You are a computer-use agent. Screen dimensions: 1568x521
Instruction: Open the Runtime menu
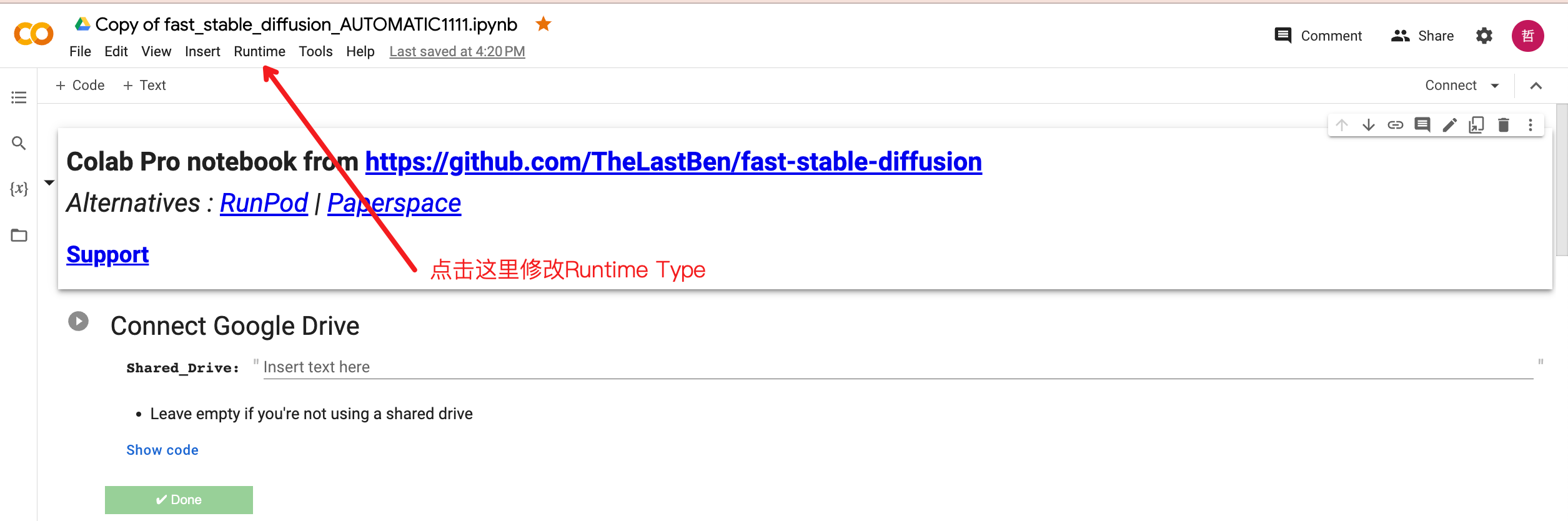(x=259, y=51)
